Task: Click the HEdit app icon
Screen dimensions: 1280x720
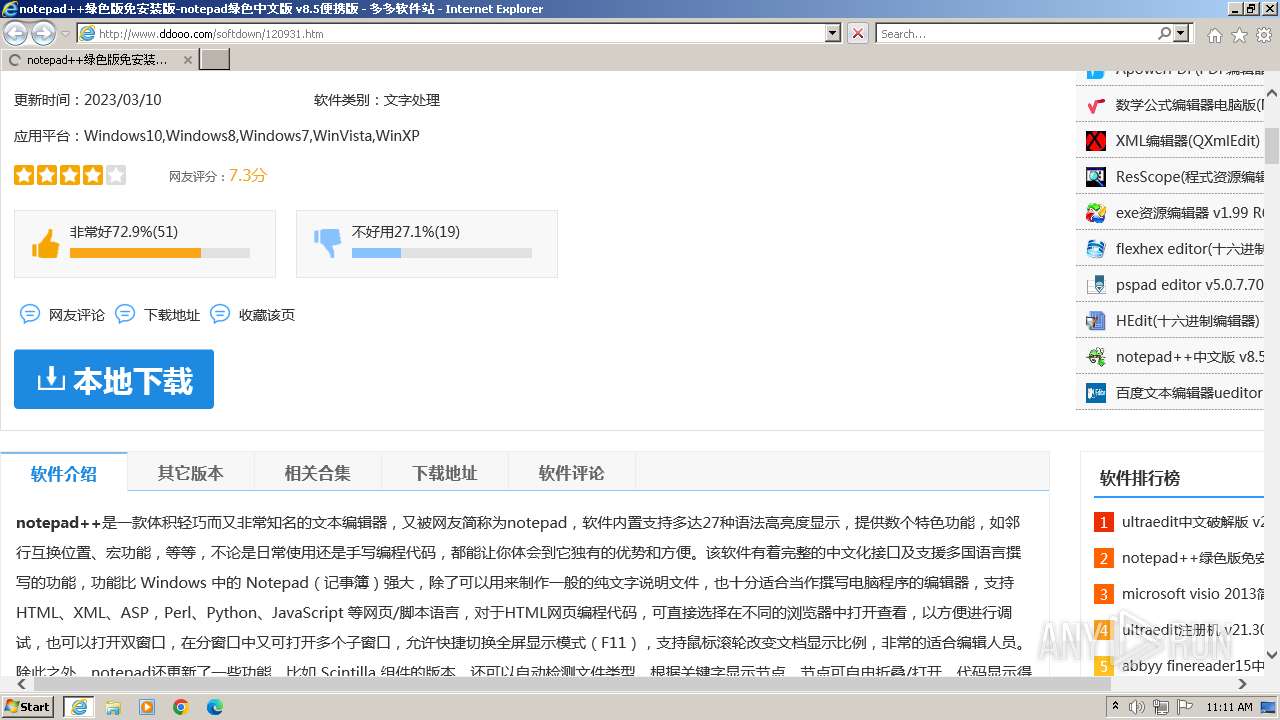Action: [x=1096, y=321]
